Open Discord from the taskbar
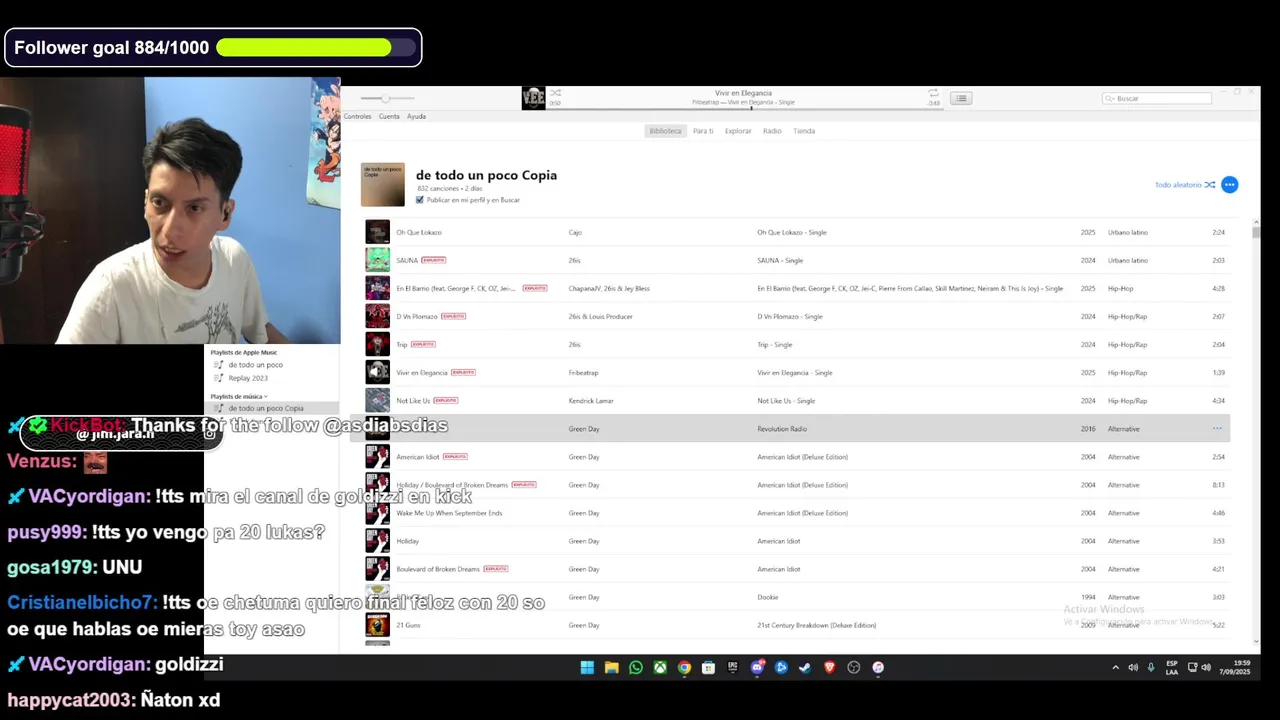The width and height of the screenshot is (1280, 720). click(757, 668)
